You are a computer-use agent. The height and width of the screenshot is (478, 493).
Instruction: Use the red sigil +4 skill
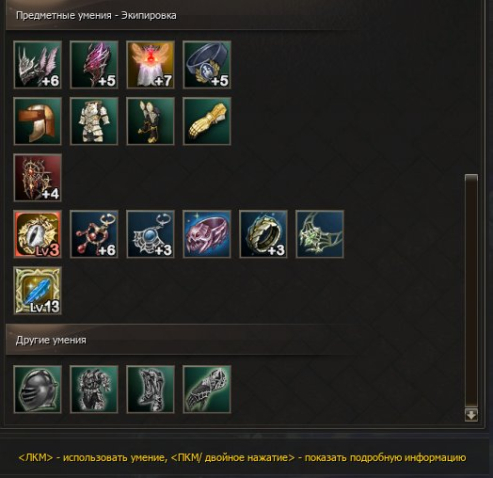(38, 178)
